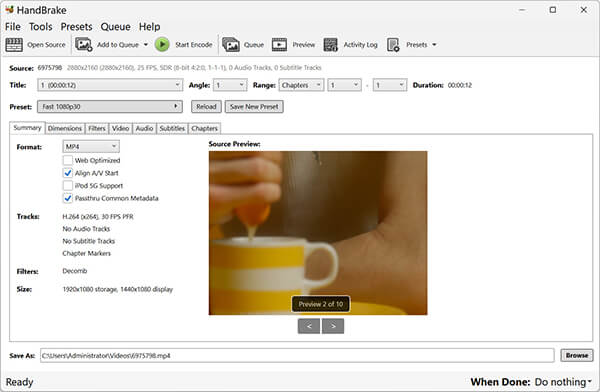Click the Save New Preset button
This screenshot has width=600, height=392.
[x=254, y=106]
